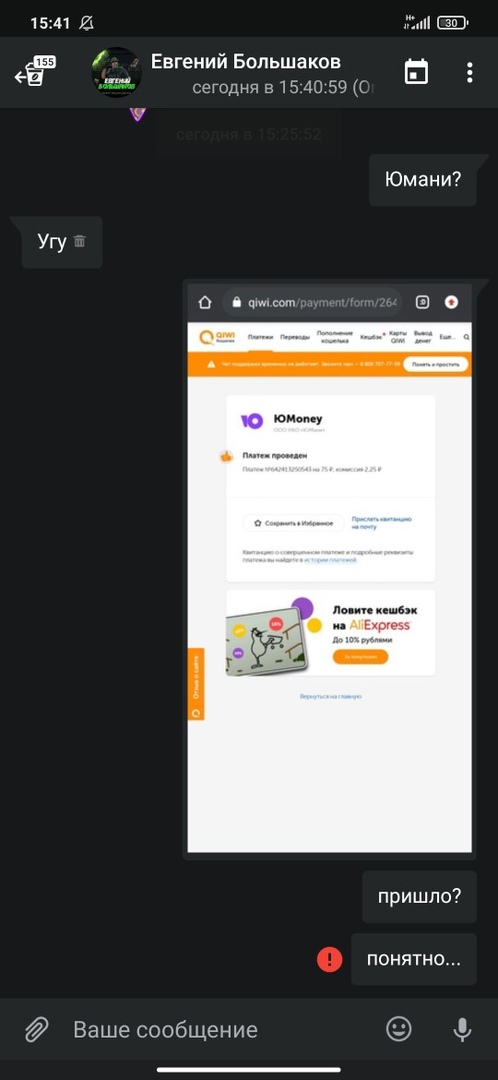Image resolution: width=498 pixels, height=1080 pixels.
Task: Tap the muted notifications bell icon
Action: click(86, 23)
